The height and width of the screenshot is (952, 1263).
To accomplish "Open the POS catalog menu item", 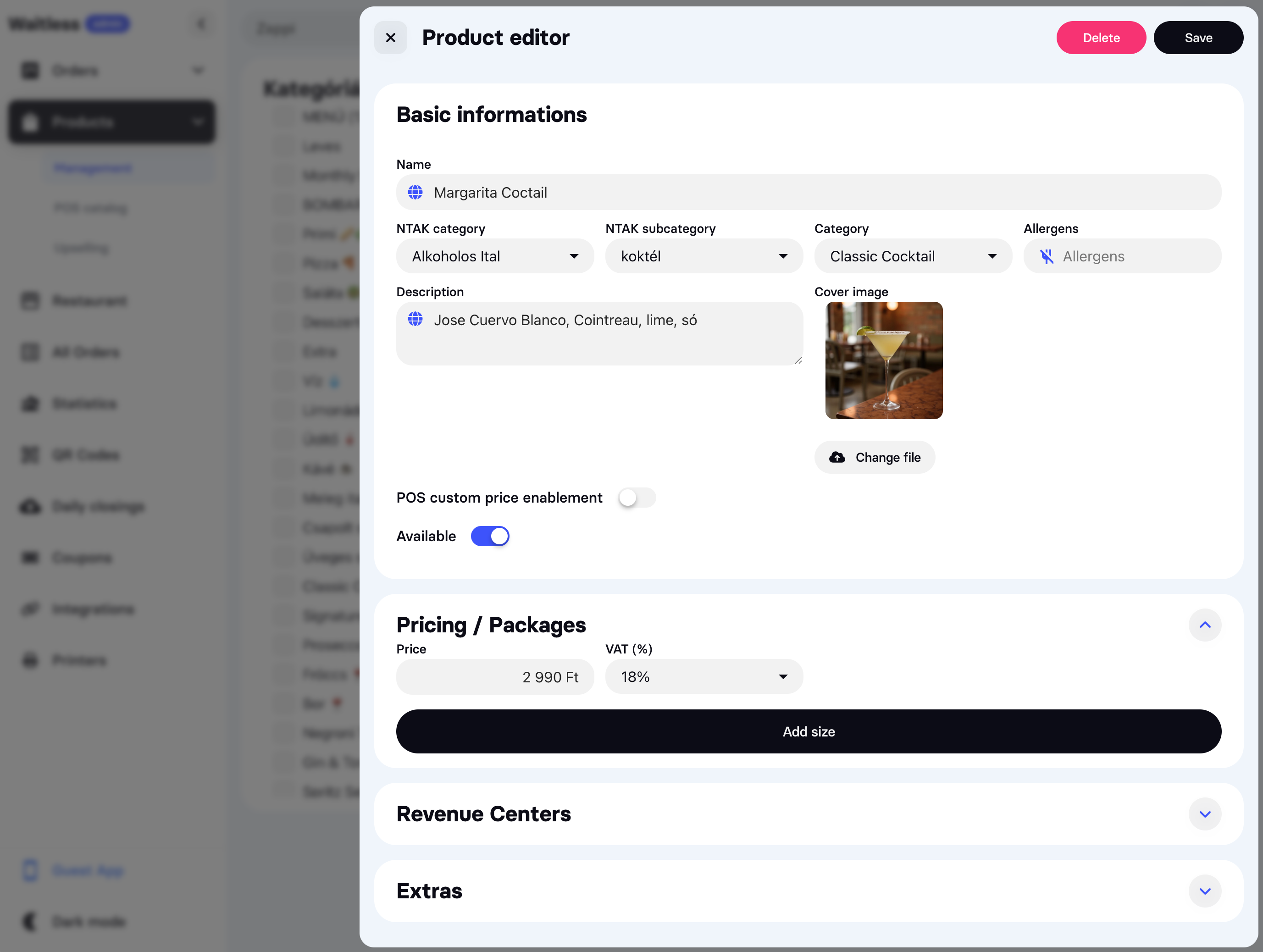I will pyautogui.click(x=90, y=207).
